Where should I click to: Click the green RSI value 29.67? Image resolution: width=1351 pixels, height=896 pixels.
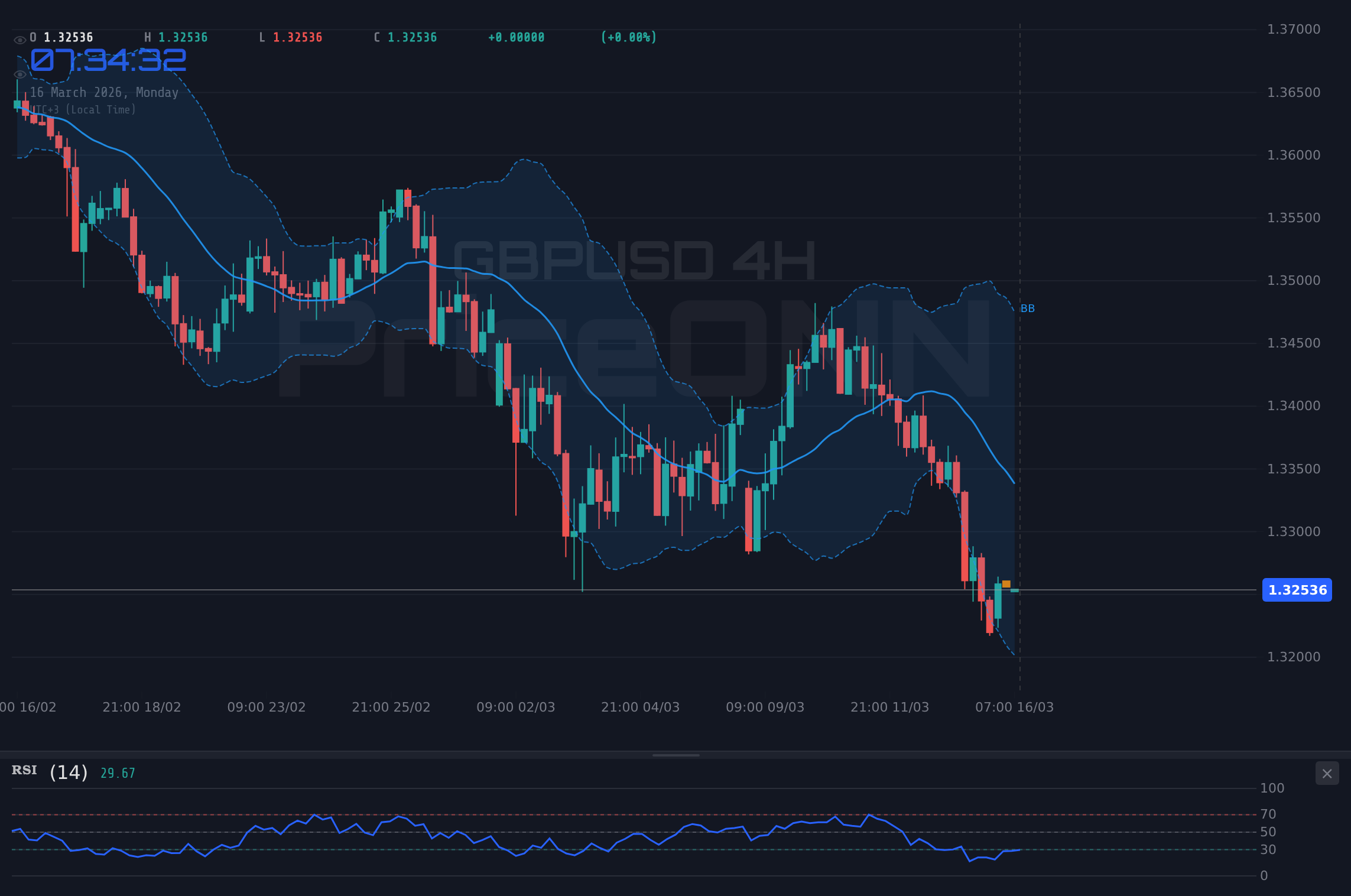point(118,772)
